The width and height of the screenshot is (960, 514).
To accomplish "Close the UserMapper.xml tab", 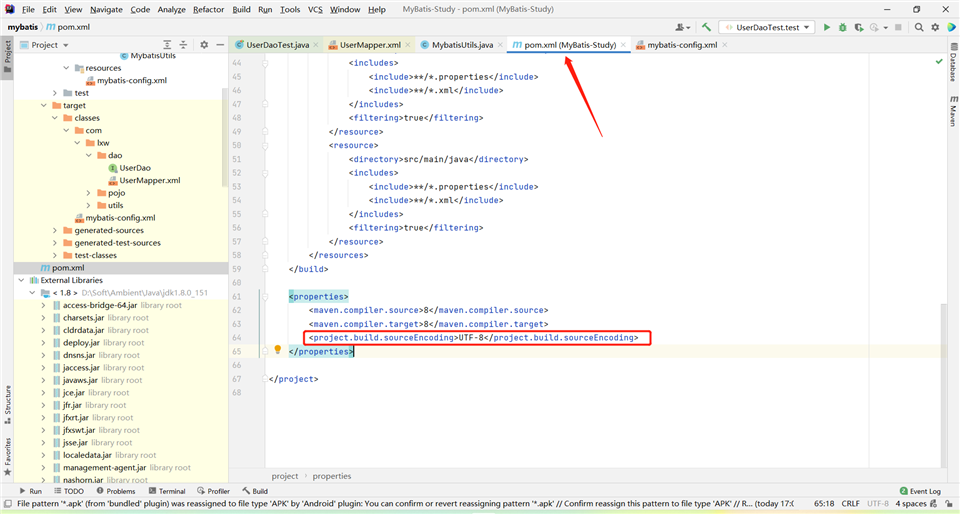I will [x=408, y=45].
